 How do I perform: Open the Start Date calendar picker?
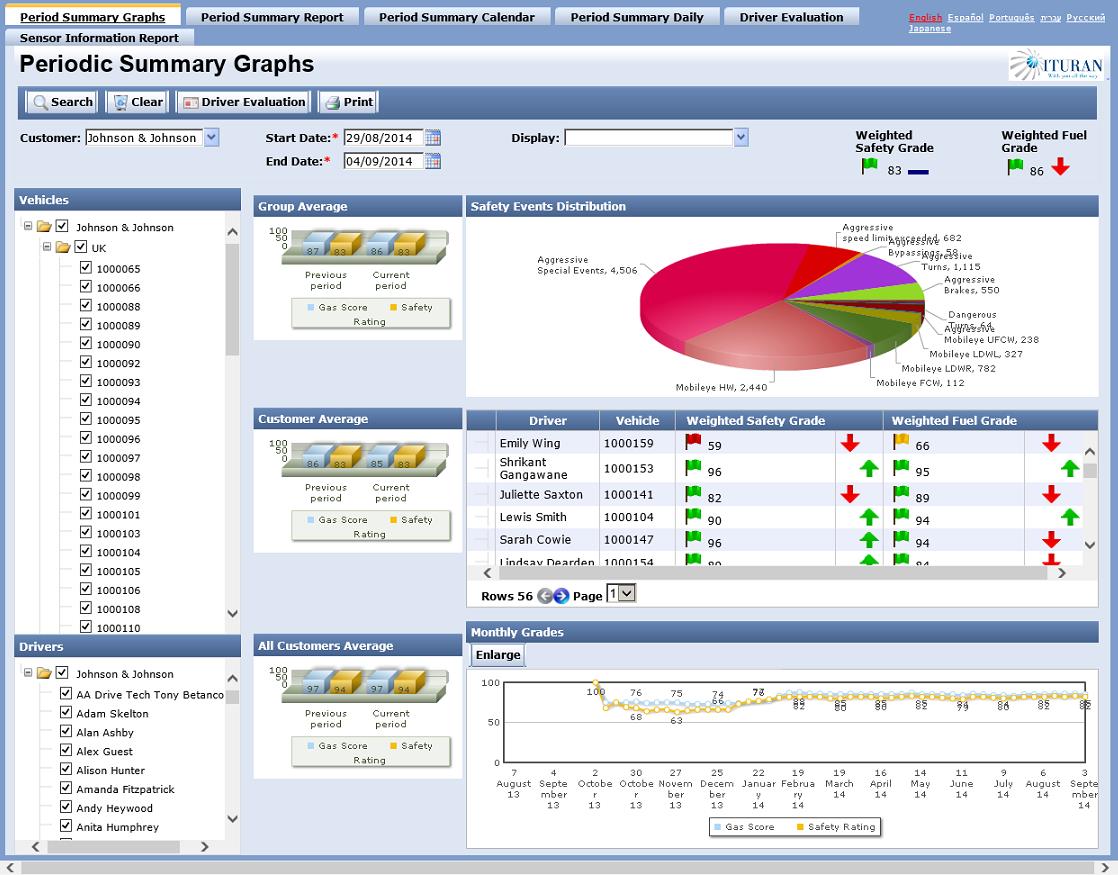(x=433, y=138)
